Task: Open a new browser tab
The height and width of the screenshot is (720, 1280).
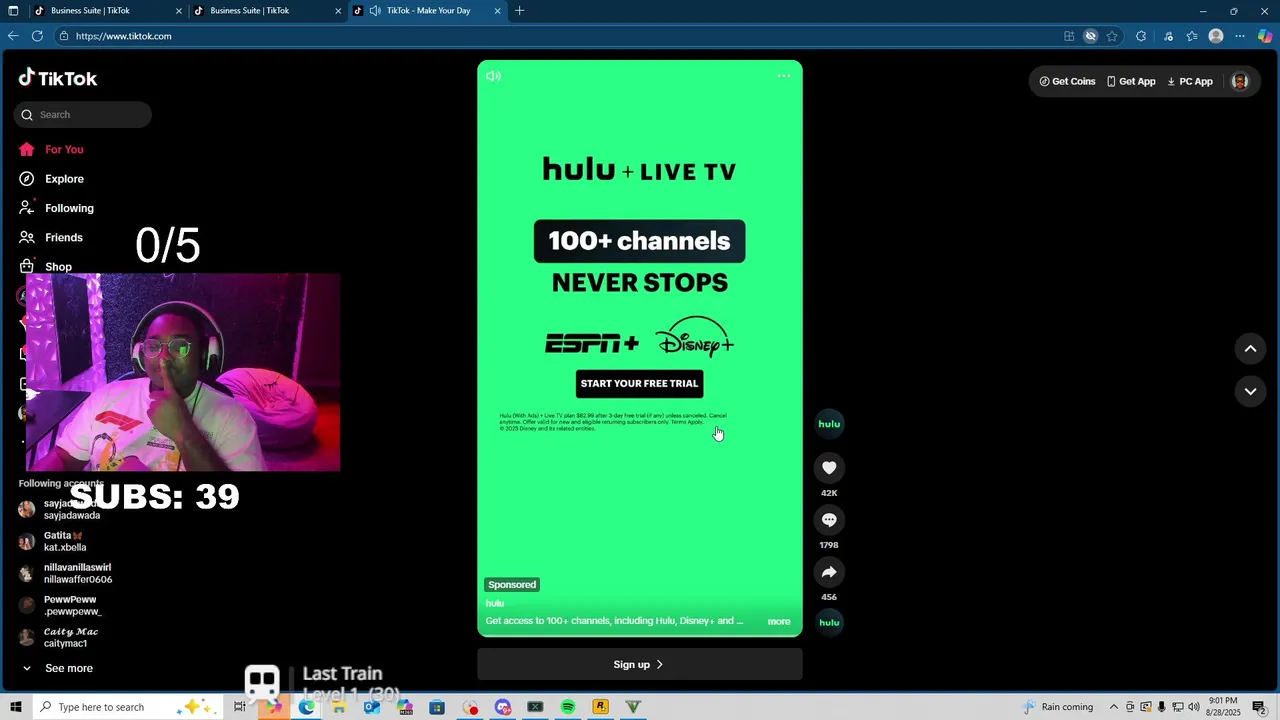Action: pos(519,11)
